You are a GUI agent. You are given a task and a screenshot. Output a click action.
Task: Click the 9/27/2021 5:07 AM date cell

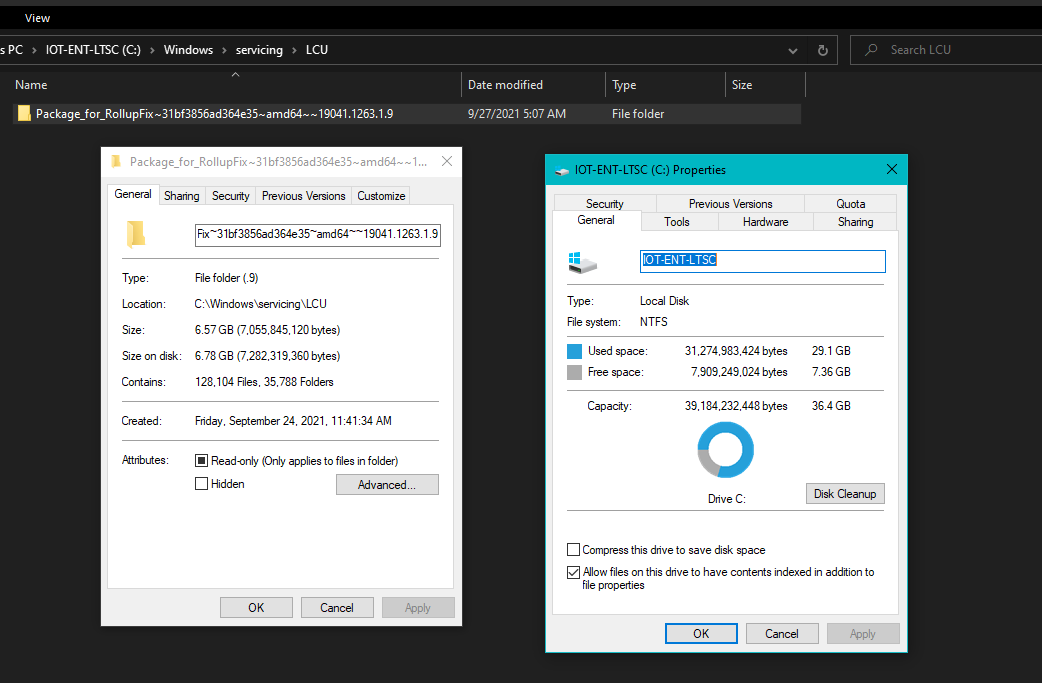tap(517, 114)
